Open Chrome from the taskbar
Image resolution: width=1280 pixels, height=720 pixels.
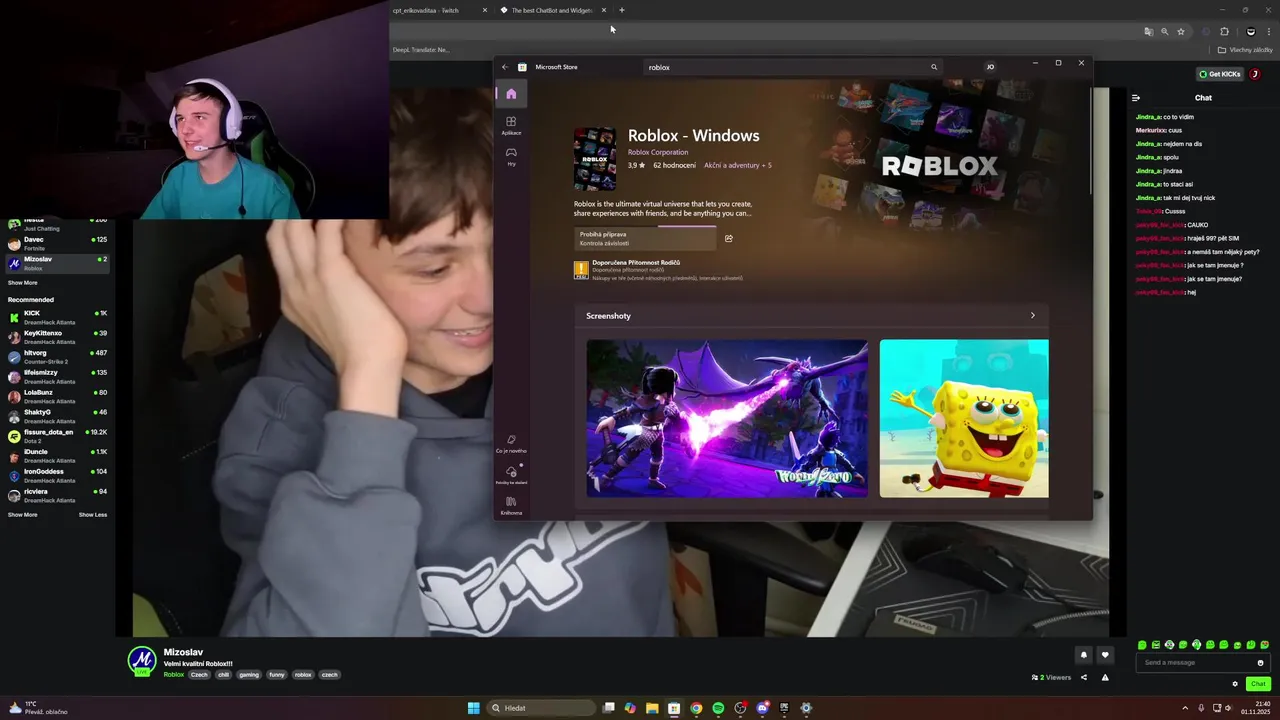[x=696, y=708]
